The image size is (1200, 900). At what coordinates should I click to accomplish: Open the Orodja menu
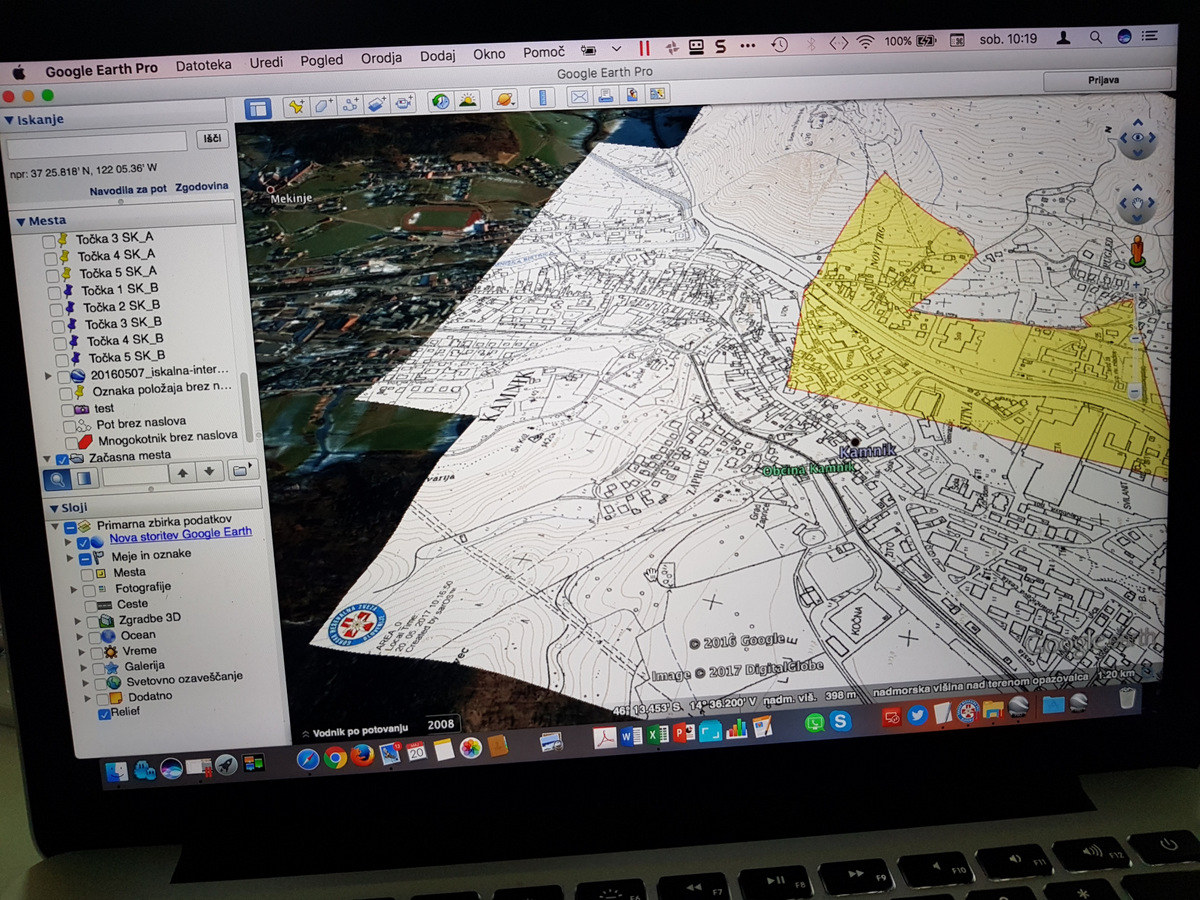(382, 58)
